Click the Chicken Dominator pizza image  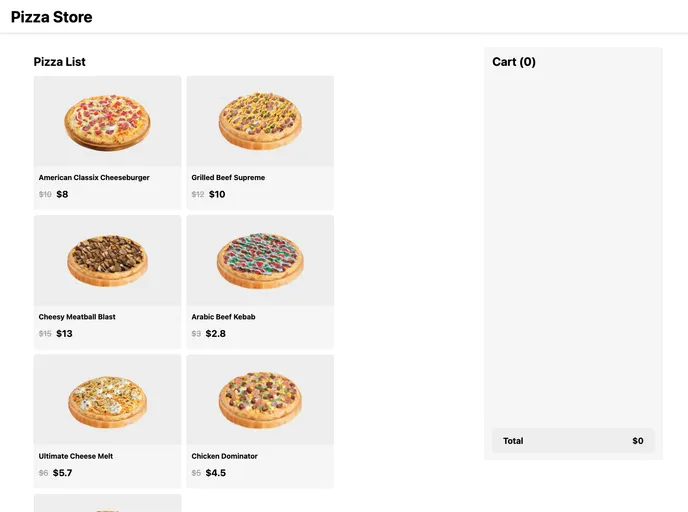click(x=260, y=400)
